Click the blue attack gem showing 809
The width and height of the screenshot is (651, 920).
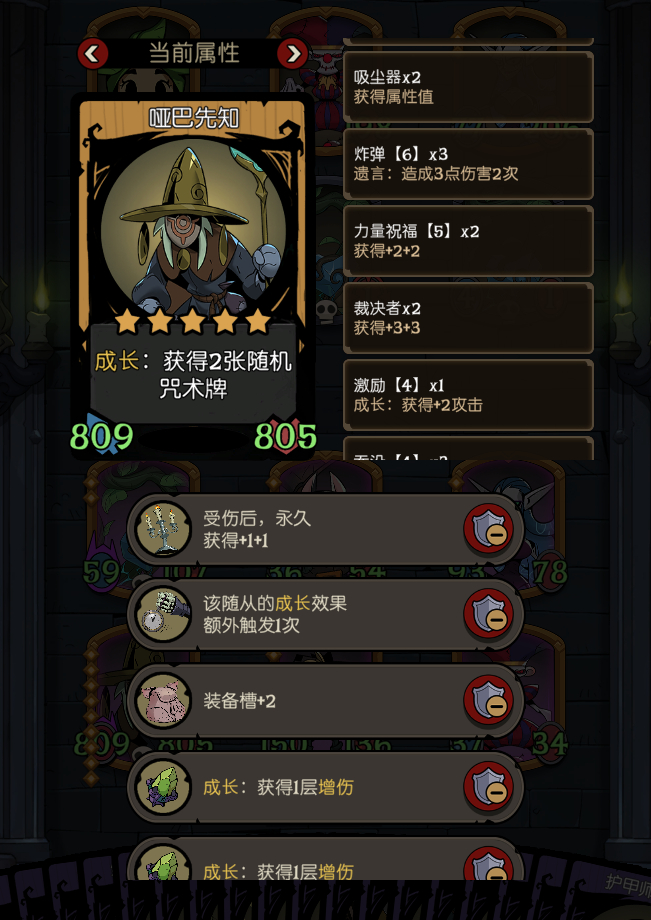pyautogui.click(x=101, y=436)
